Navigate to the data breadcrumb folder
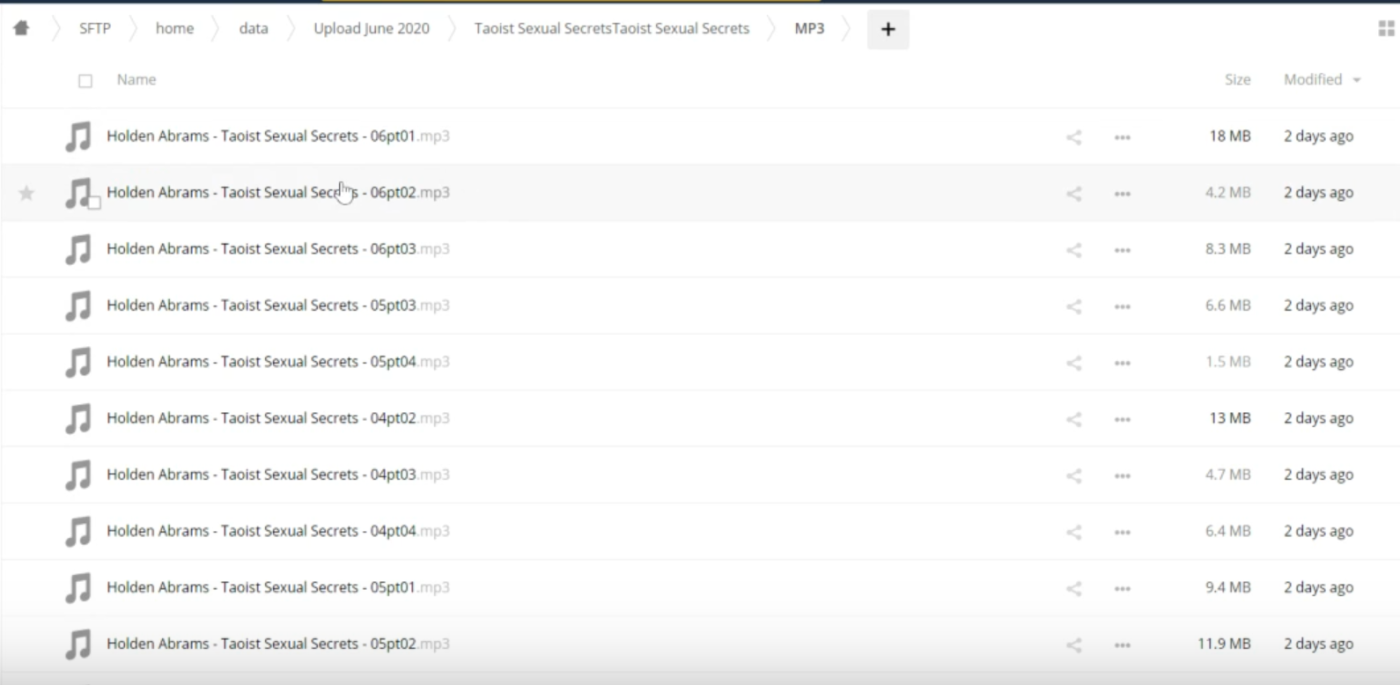The width and height of the screenshot is (1400, 685). click(x=253, y=29)
